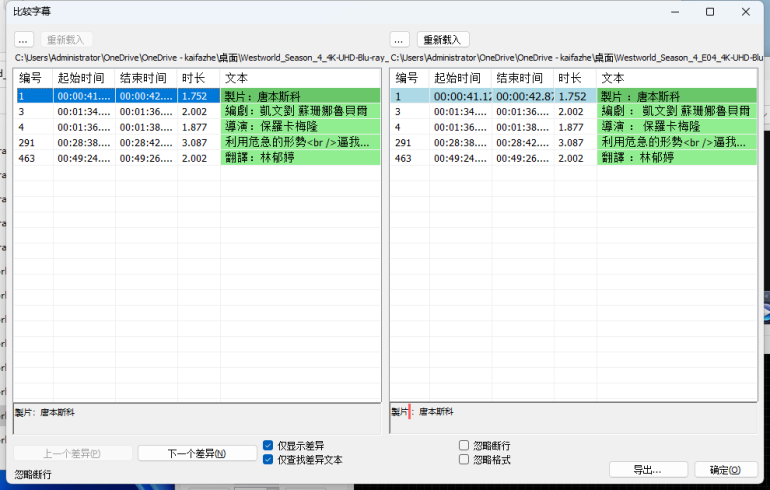Select right row 291 利用危急的形勢 cell
This screenshot has width=770, height=490.
coord(677,142)
